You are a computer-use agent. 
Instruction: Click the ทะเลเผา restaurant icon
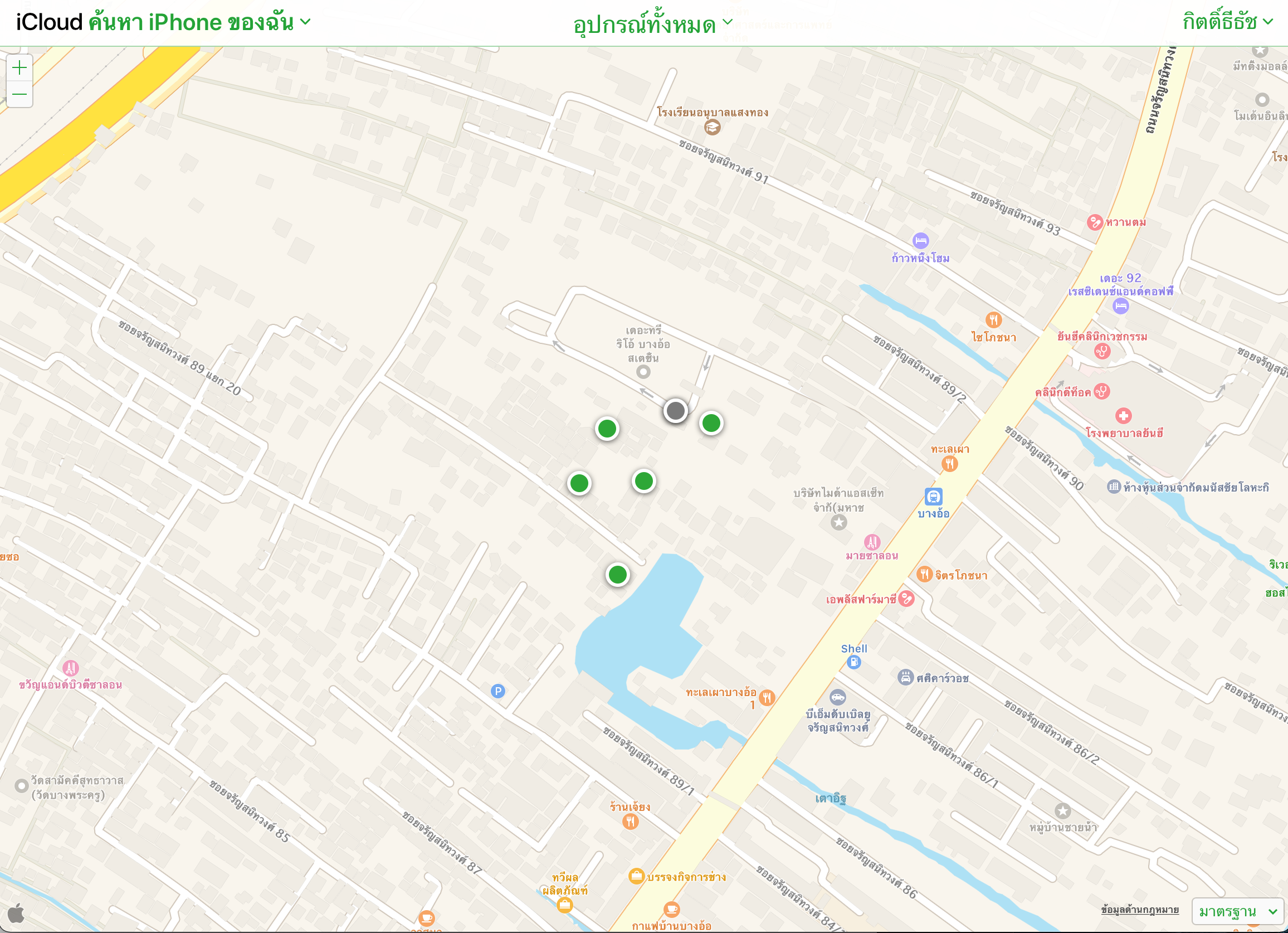pyautogui.click(x=949, y=464)
